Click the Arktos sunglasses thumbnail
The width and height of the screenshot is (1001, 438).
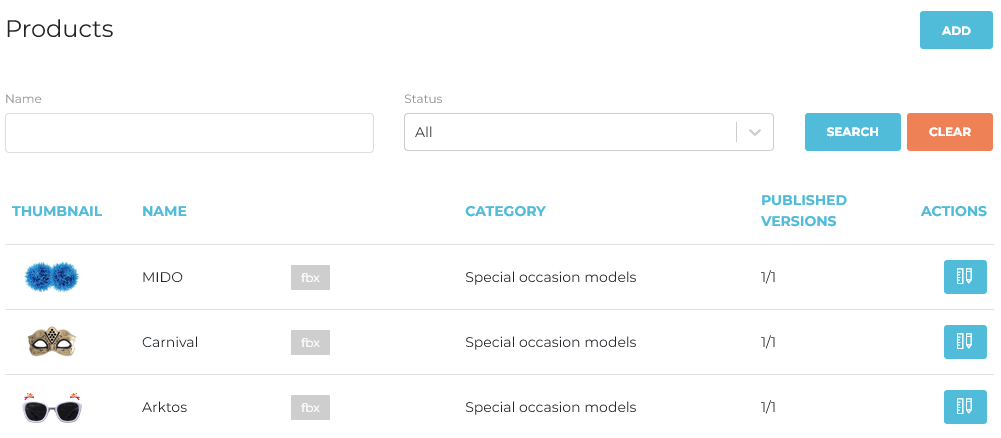pyautogui.click(x=51, y=407)
